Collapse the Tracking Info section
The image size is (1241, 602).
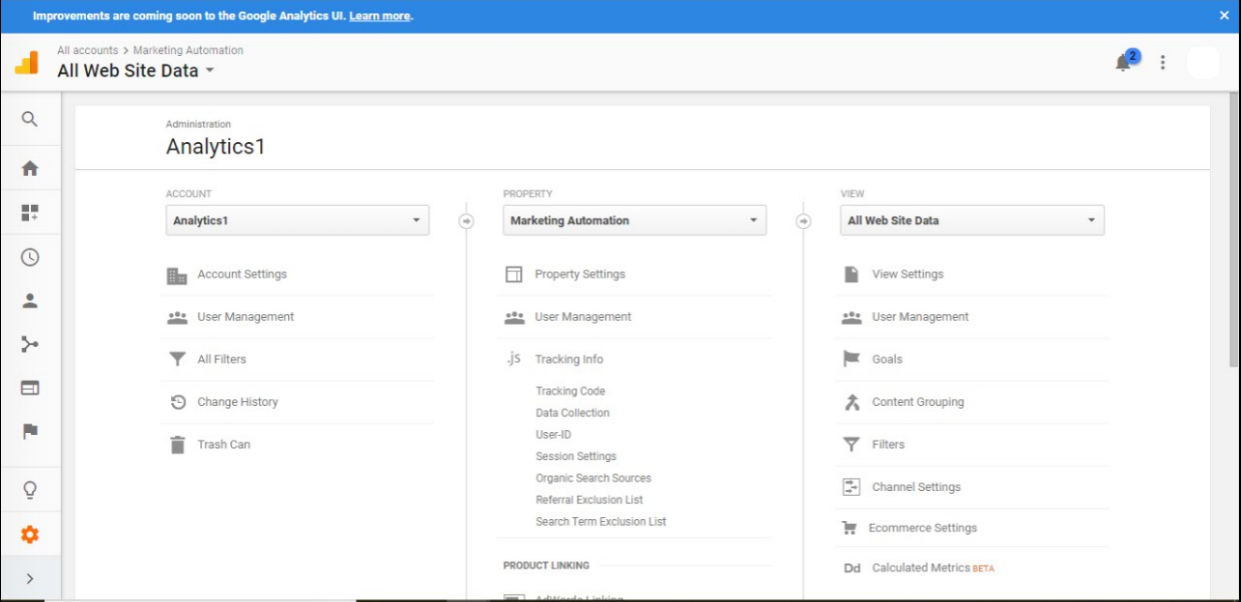tap(569, 359)
